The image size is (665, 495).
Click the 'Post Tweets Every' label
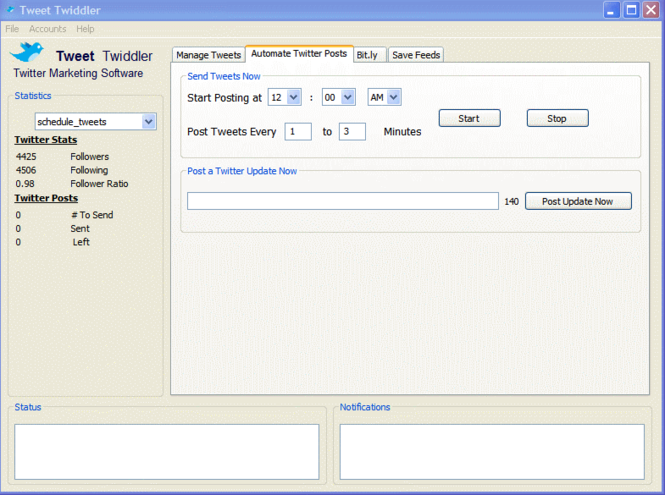[x=232, y=132]
